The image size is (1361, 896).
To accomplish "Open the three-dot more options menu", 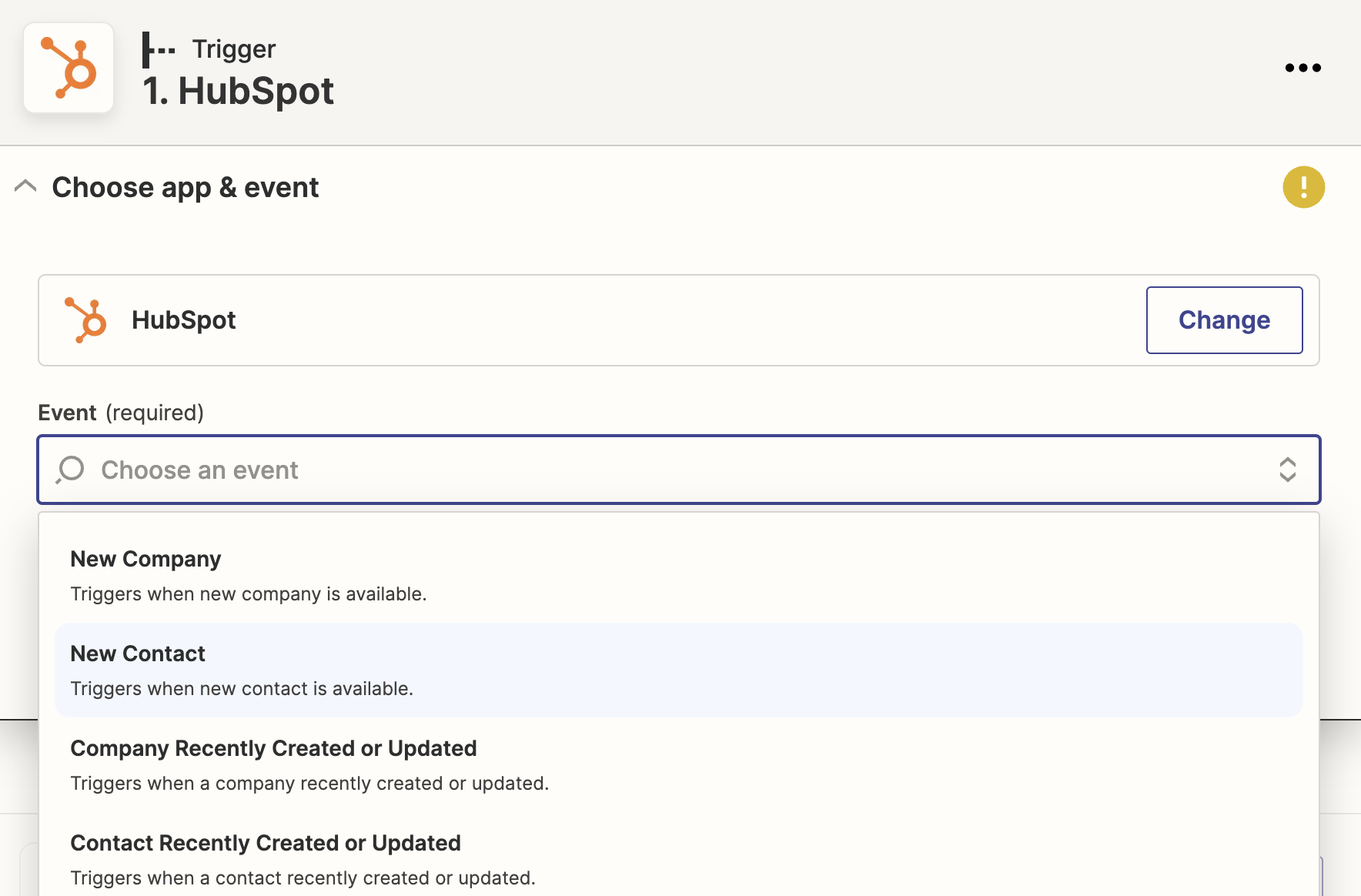I will click(x=1302, y=68).
